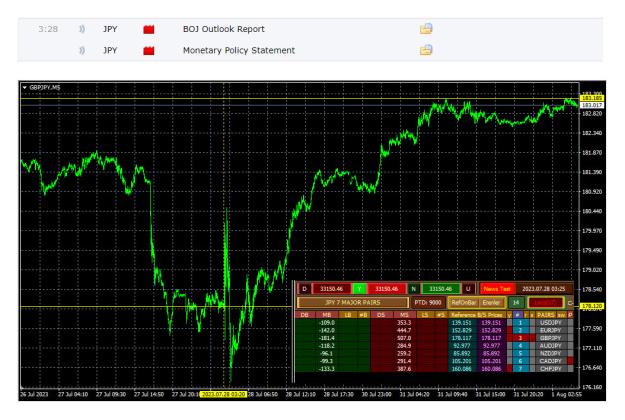
Task: Select the EURJPY pair
Action: (550, 330)
